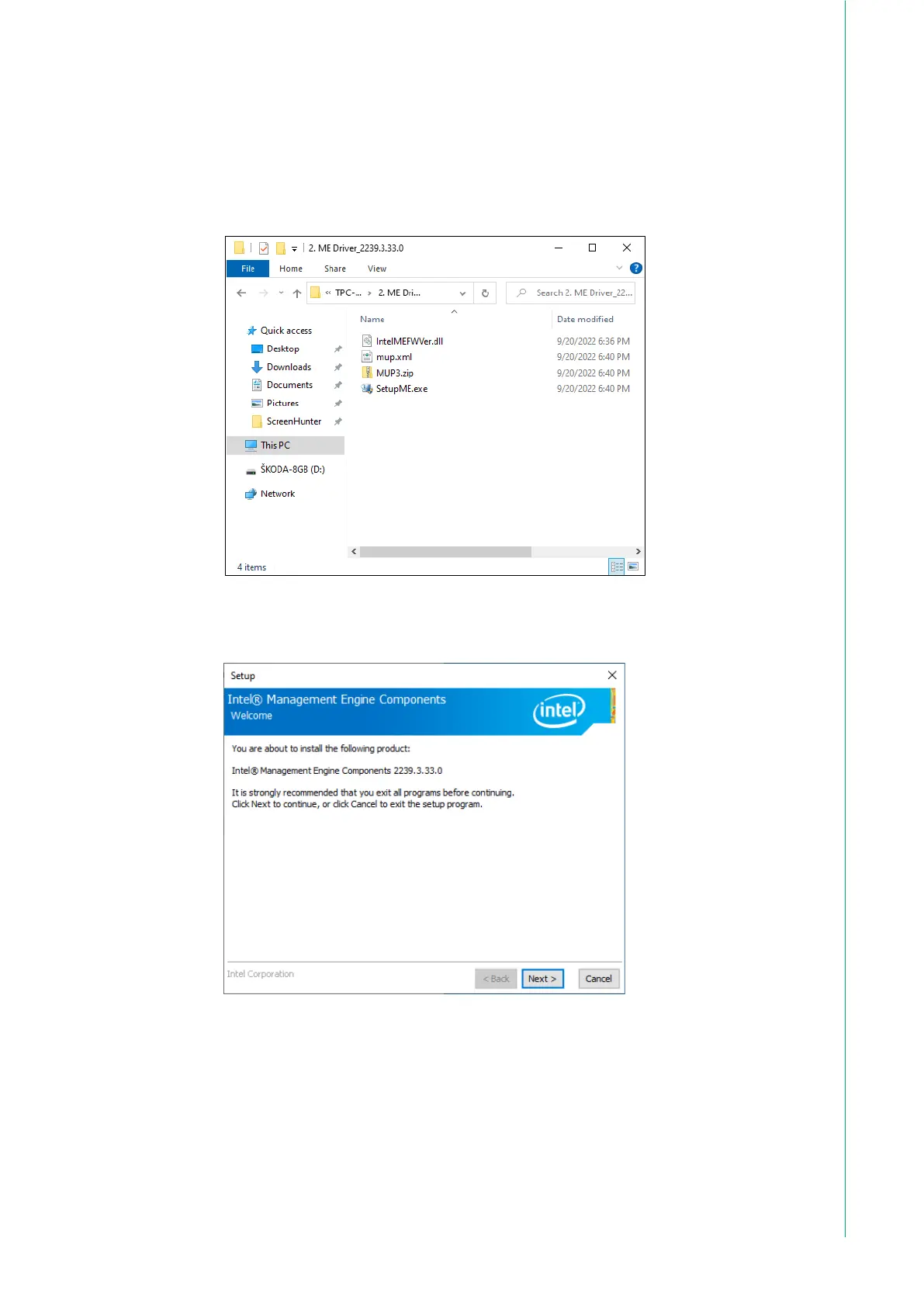Image resolution: width=924 pixels, height=1307 pixels.
Task: Click the pin icon beside Pictures
Action: click(337, 404)
